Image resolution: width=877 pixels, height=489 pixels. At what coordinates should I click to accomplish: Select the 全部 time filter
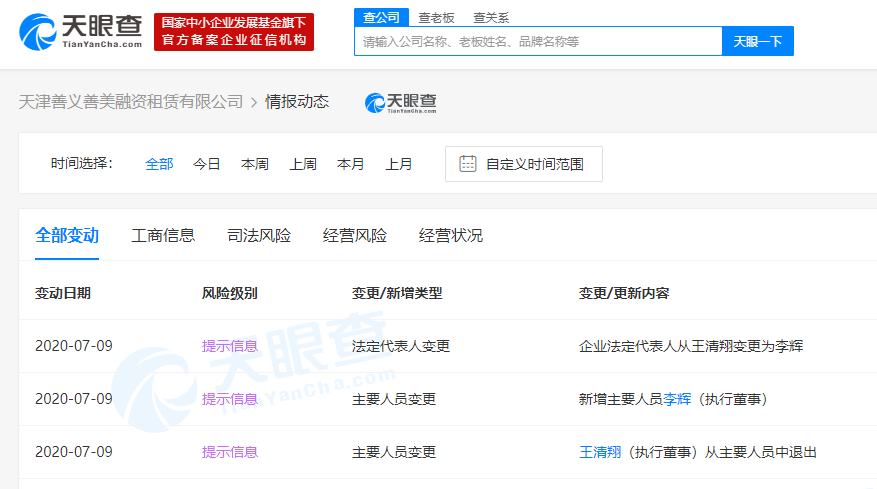point(159,164)
